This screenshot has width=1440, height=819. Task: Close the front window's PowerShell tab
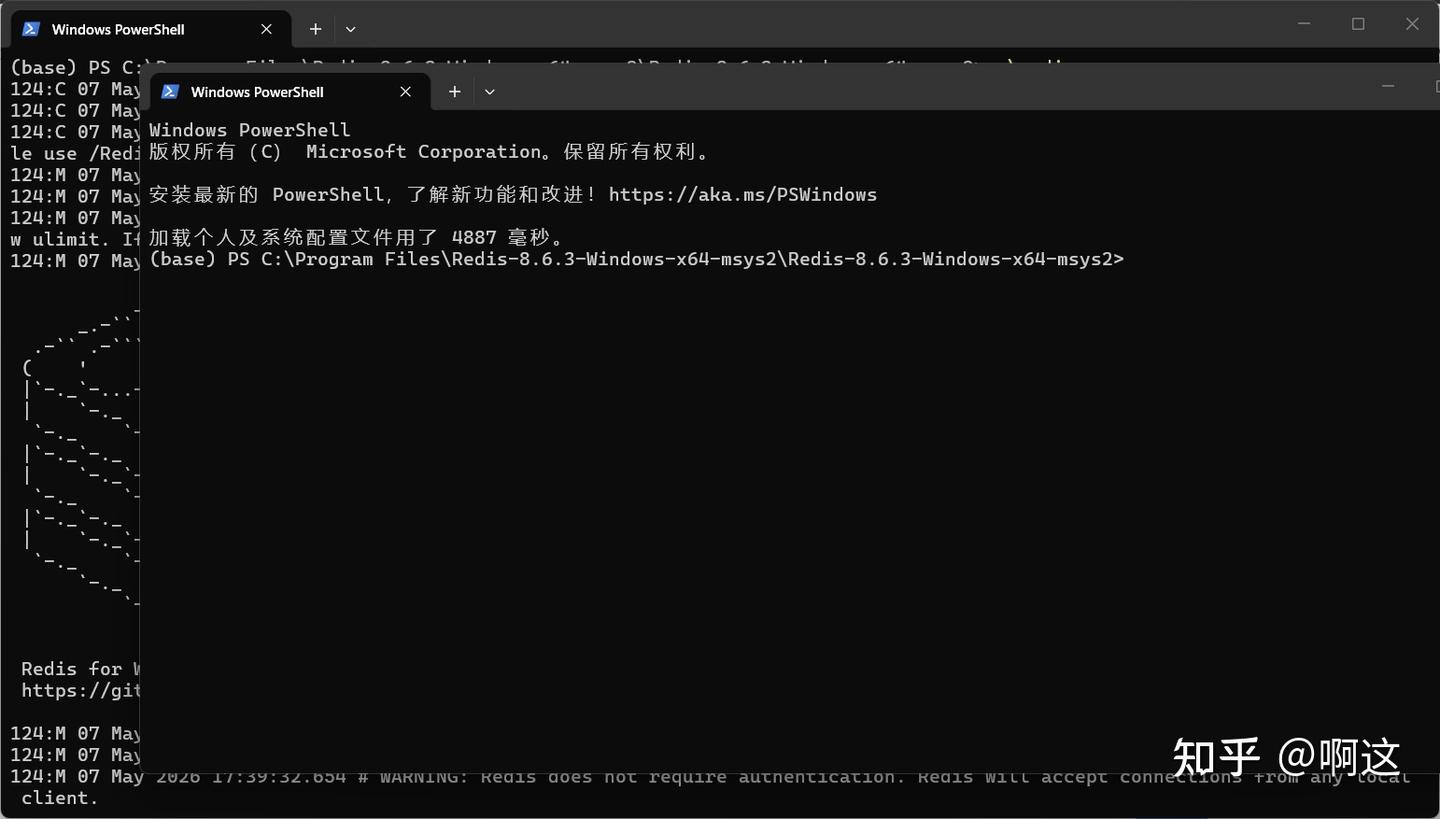pos(405,91)
